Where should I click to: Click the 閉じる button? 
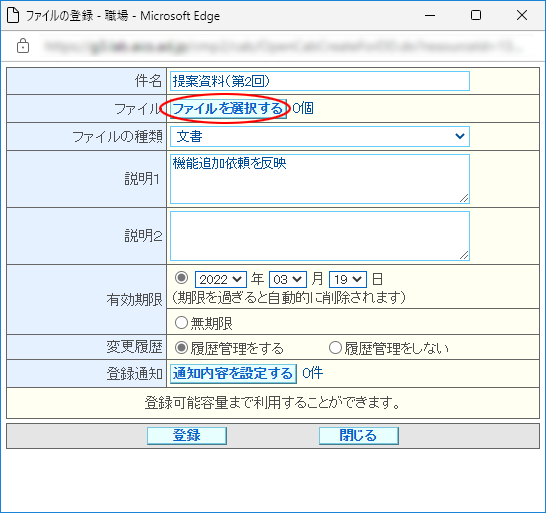point(359,436)
